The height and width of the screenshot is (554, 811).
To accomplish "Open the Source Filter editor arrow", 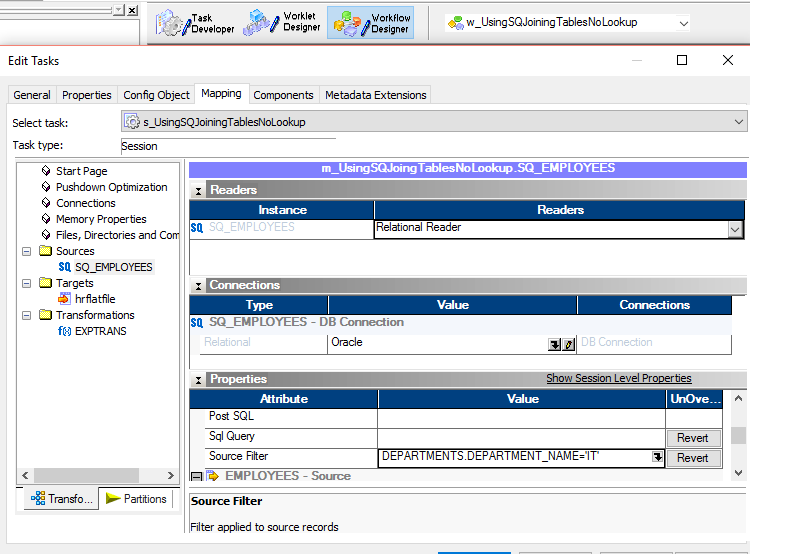I will click(657, 457).
